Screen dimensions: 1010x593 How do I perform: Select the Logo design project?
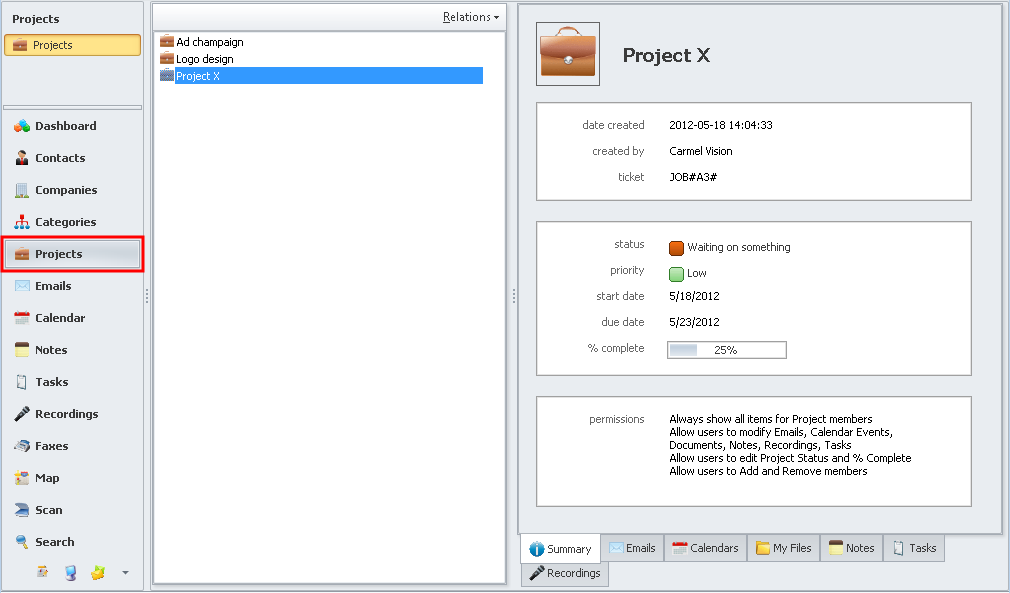tap(204, 59)
